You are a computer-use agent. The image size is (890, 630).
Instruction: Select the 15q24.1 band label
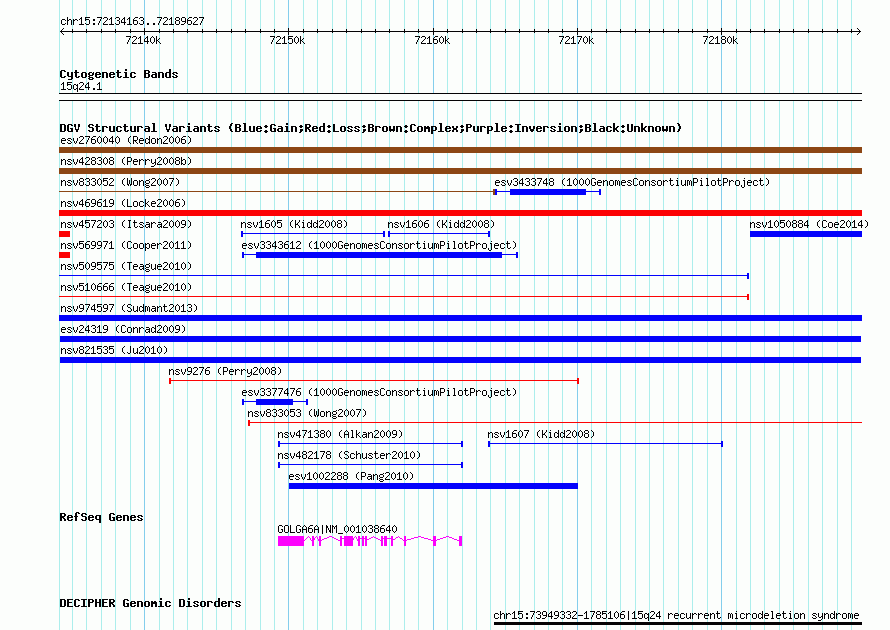81,86
